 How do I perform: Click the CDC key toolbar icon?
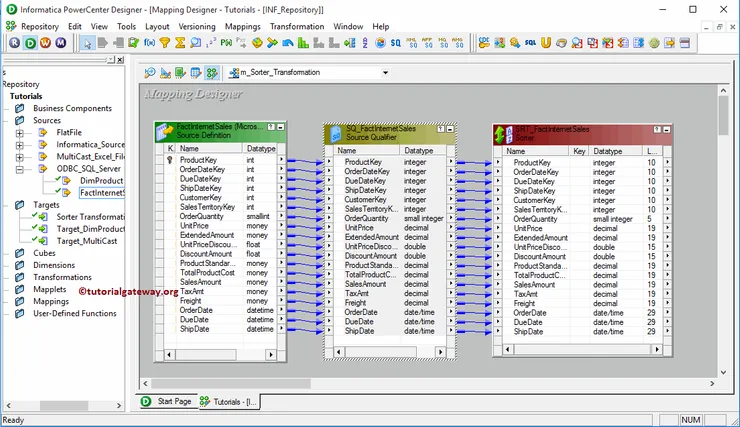(x=484, y=43)
